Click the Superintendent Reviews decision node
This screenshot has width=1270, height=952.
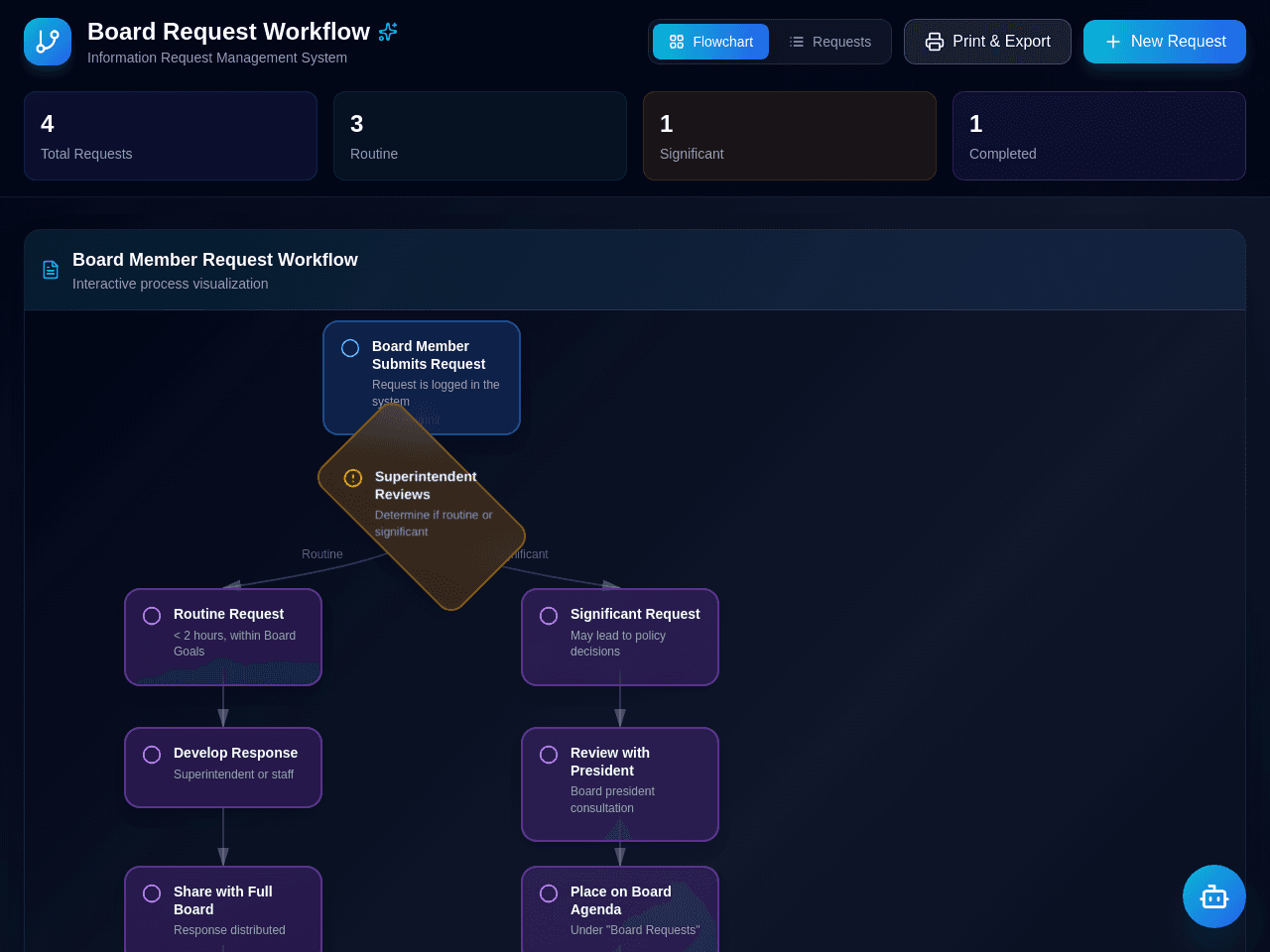click(422, 507)
